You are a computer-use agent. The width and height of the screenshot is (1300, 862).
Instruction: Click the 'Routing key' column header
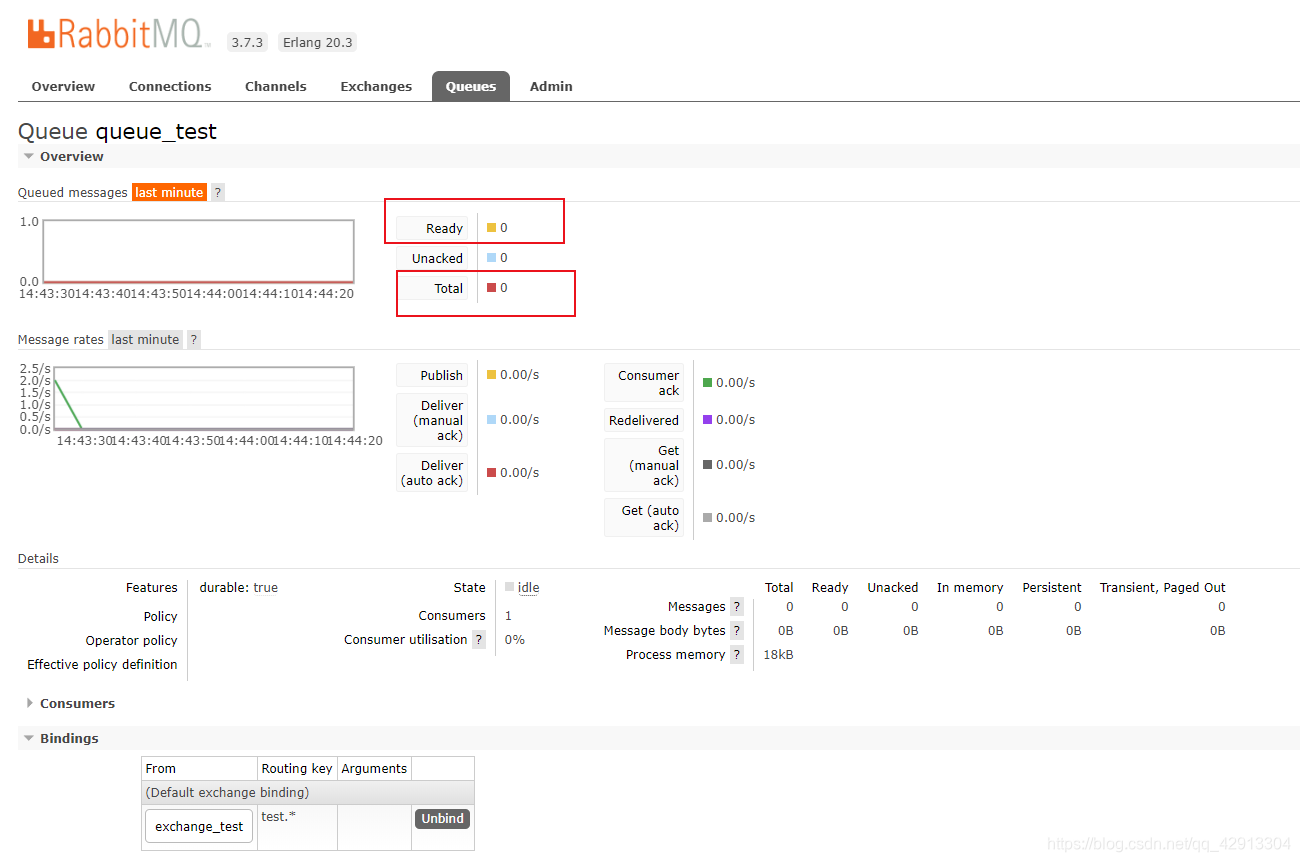[297, 769]
